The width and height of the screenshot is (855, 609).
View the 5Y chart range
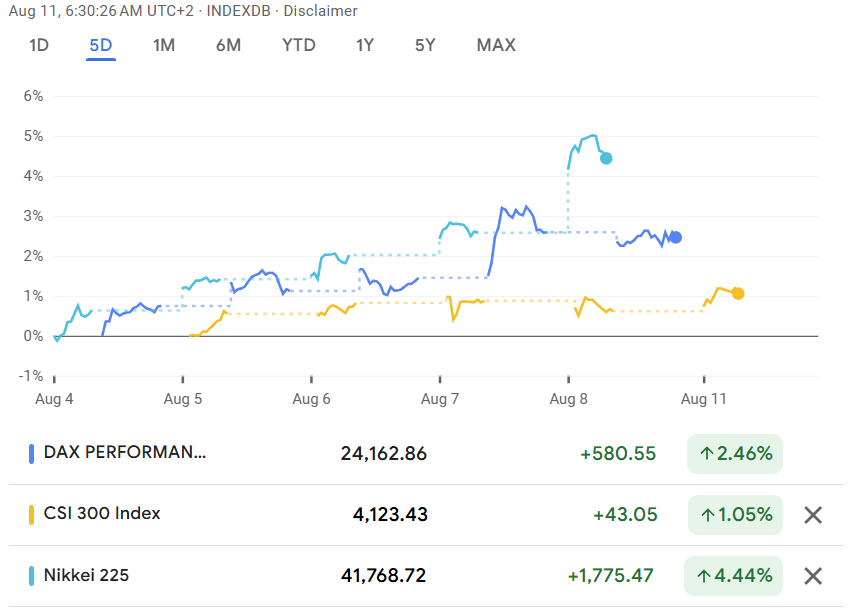tap(425, 45)
